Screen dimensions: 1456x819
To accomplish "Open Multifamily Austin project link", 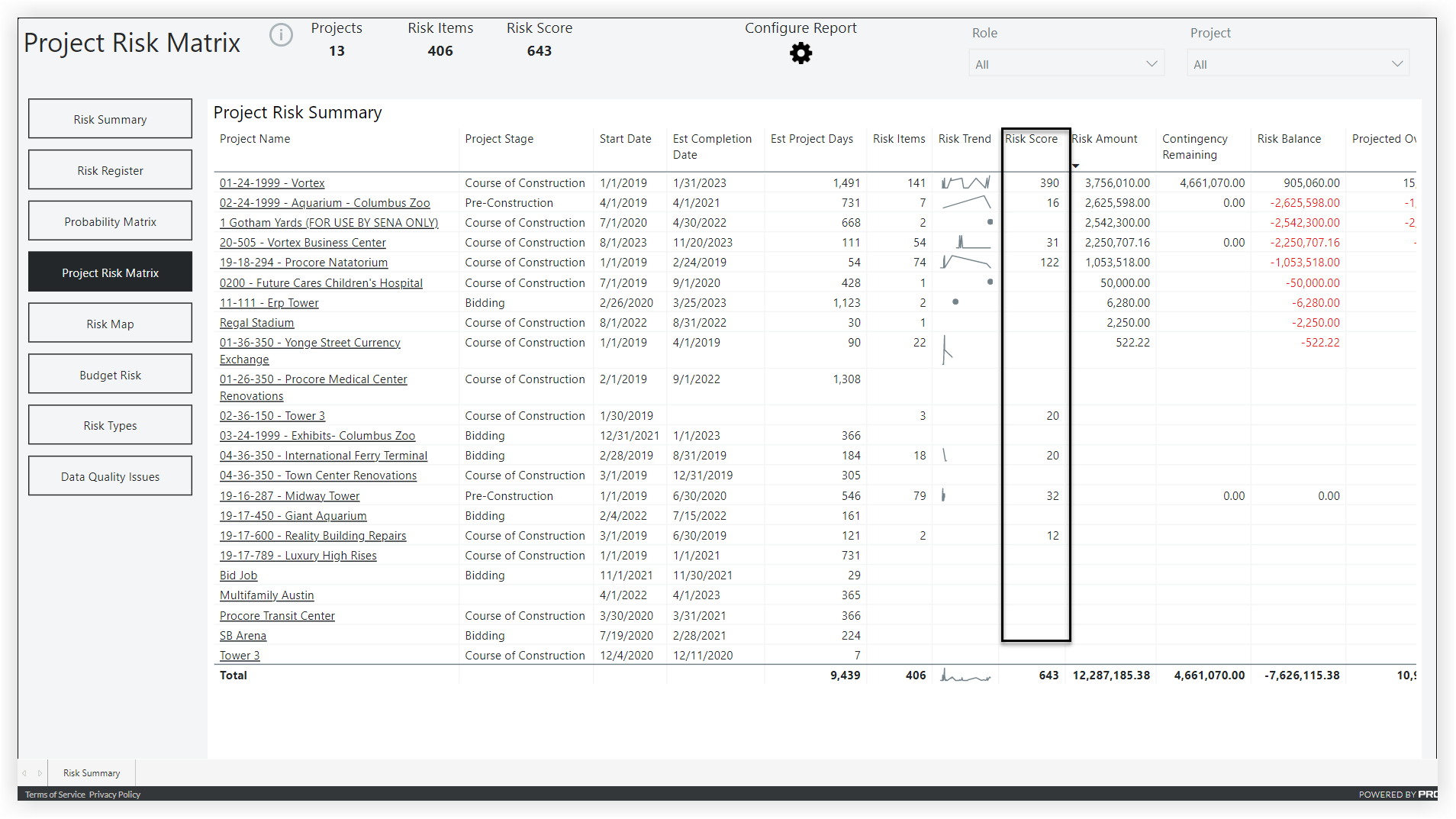I will 266,595.
